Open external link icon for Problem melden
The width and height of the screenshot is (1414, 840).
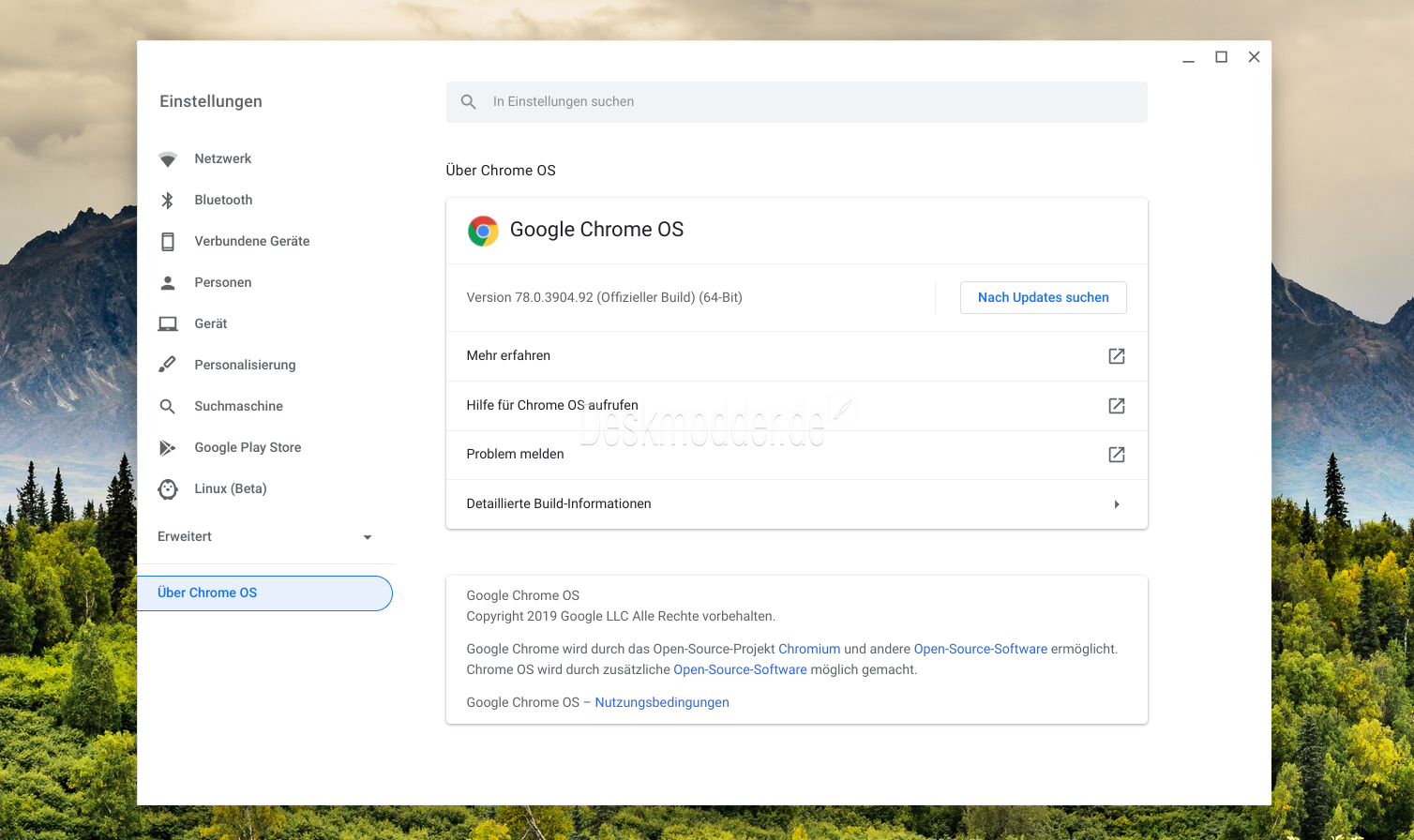click(x=1117, y=455)
